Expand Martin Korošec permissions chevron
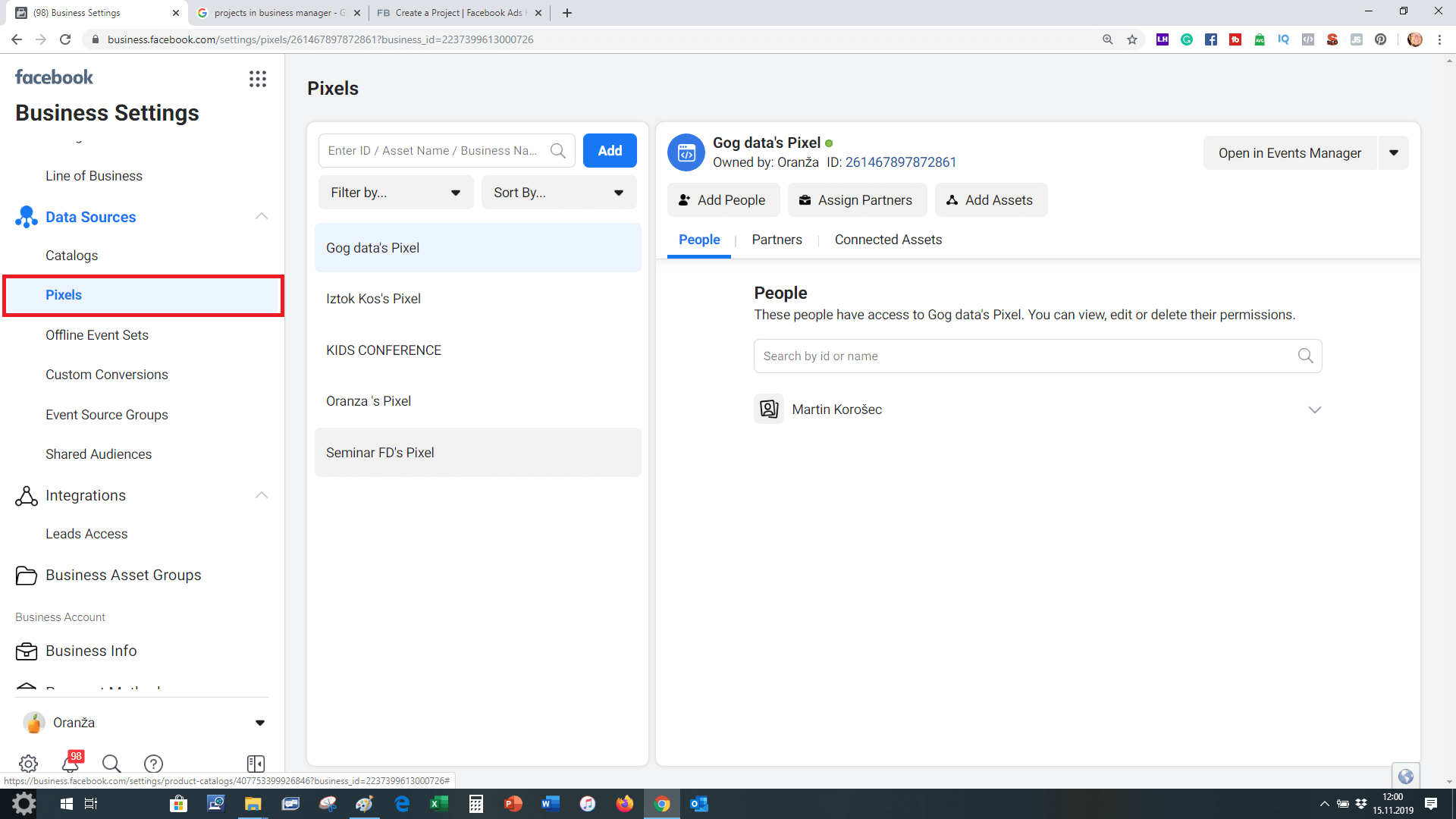Viewport: 1456px width, 819px height. (1314, 409)
